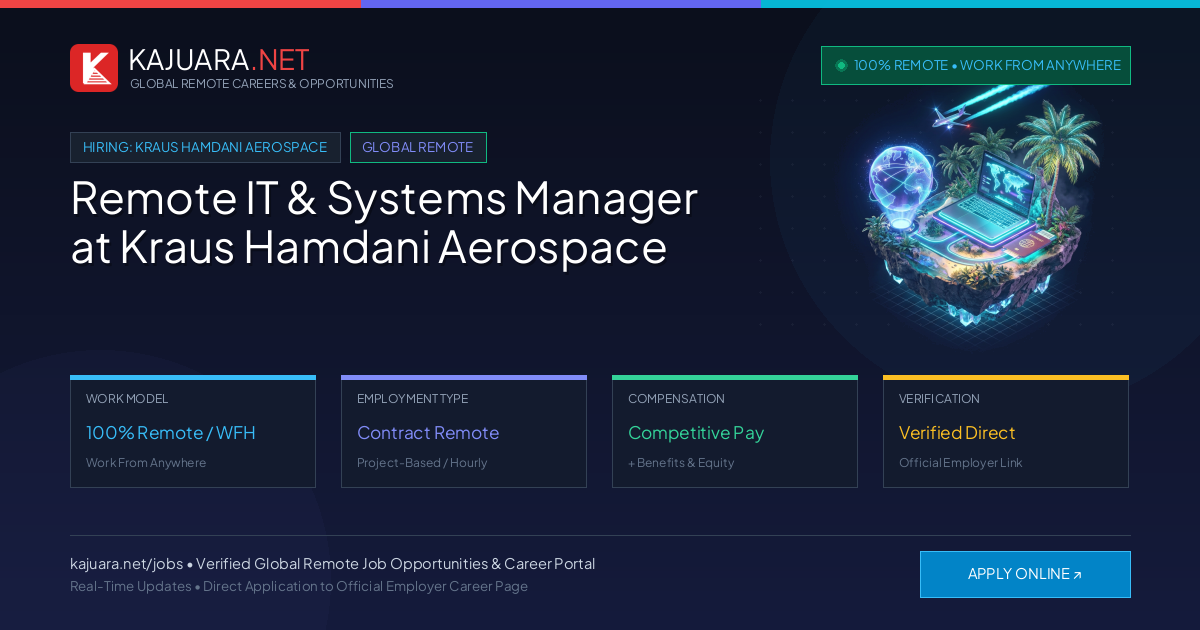Click the bottom 'Work From Anywhere' subtext

[x=146, y=463]
